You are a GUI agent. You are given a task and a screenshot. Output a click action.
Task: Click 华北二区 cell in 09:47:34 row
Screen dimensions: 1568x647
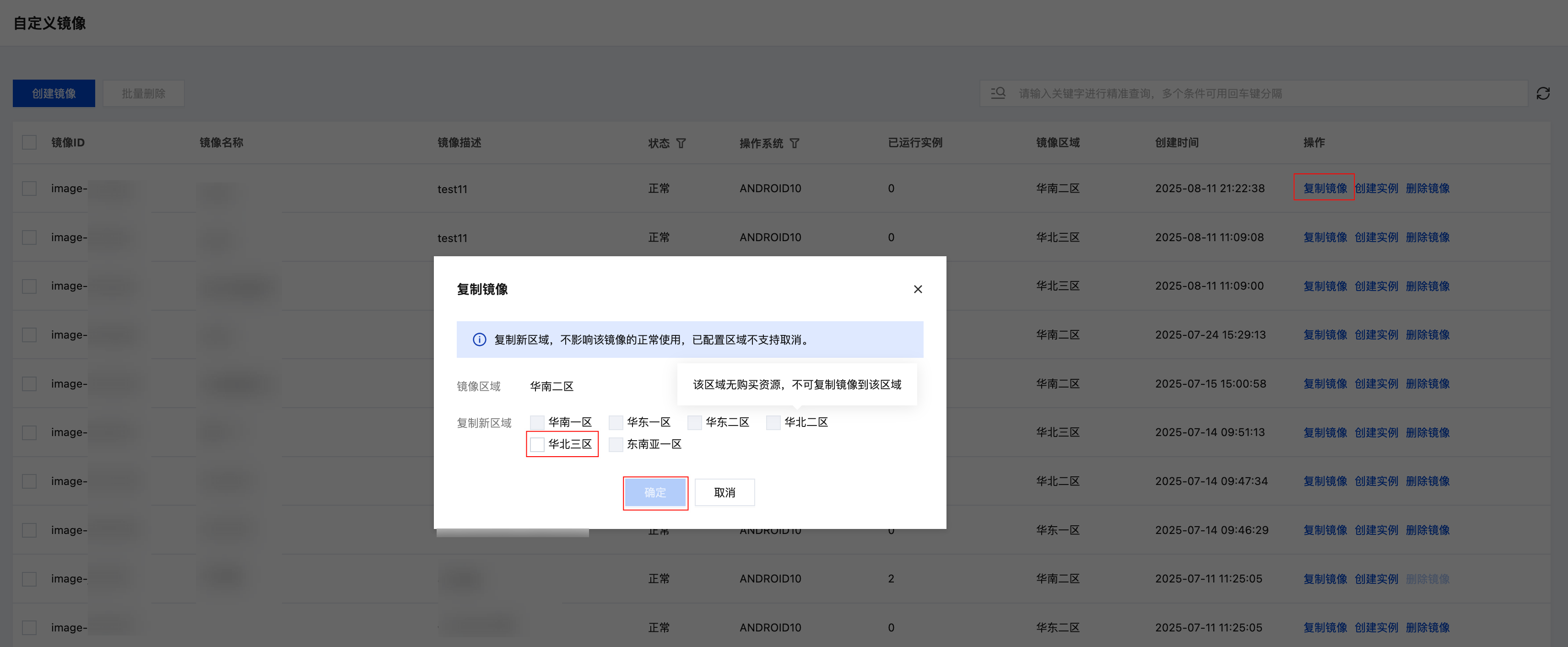pos(1058,481)
